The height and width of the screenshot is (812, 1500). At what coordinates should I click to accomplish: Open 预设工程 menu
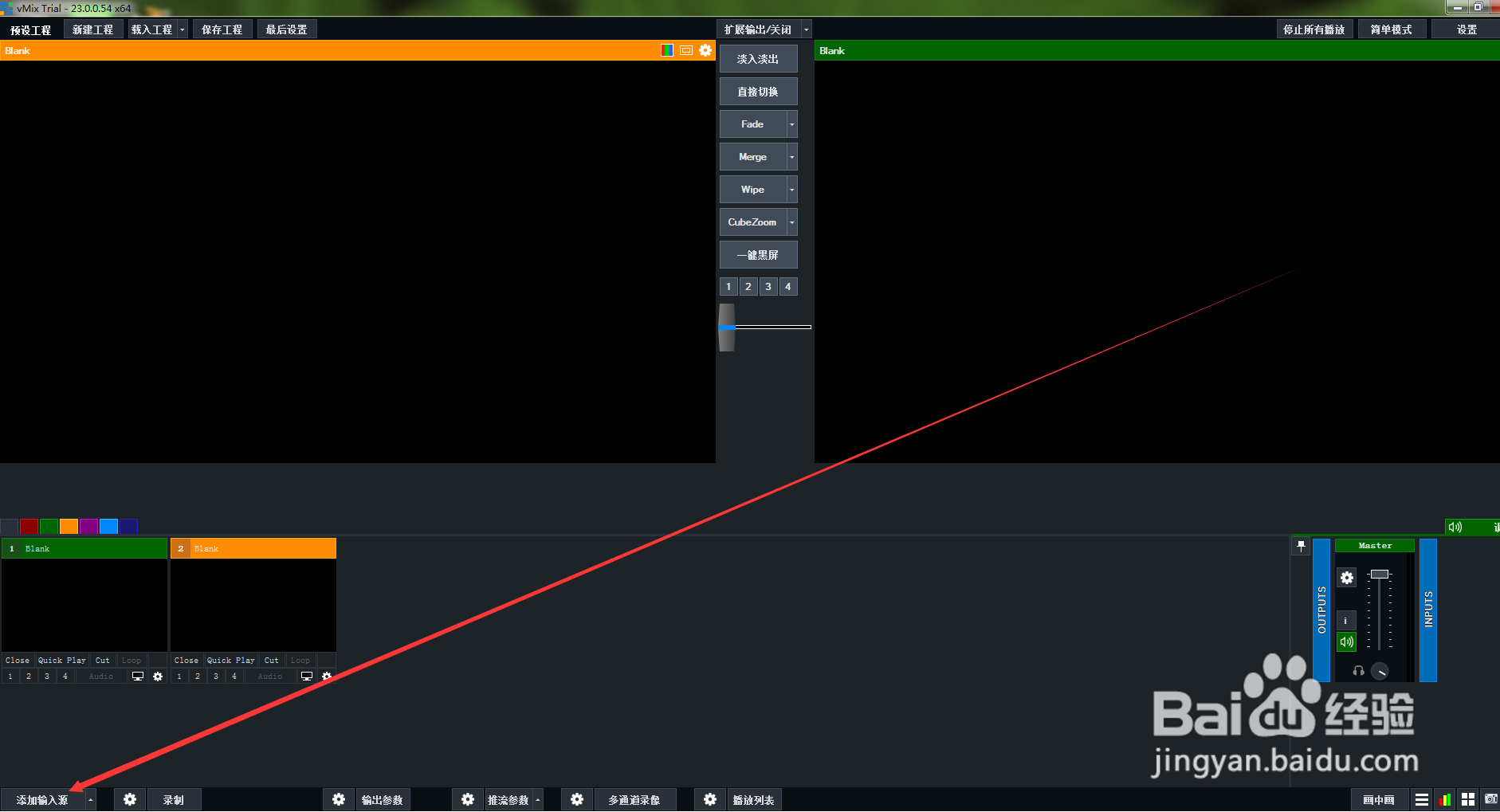click(31, 29)
